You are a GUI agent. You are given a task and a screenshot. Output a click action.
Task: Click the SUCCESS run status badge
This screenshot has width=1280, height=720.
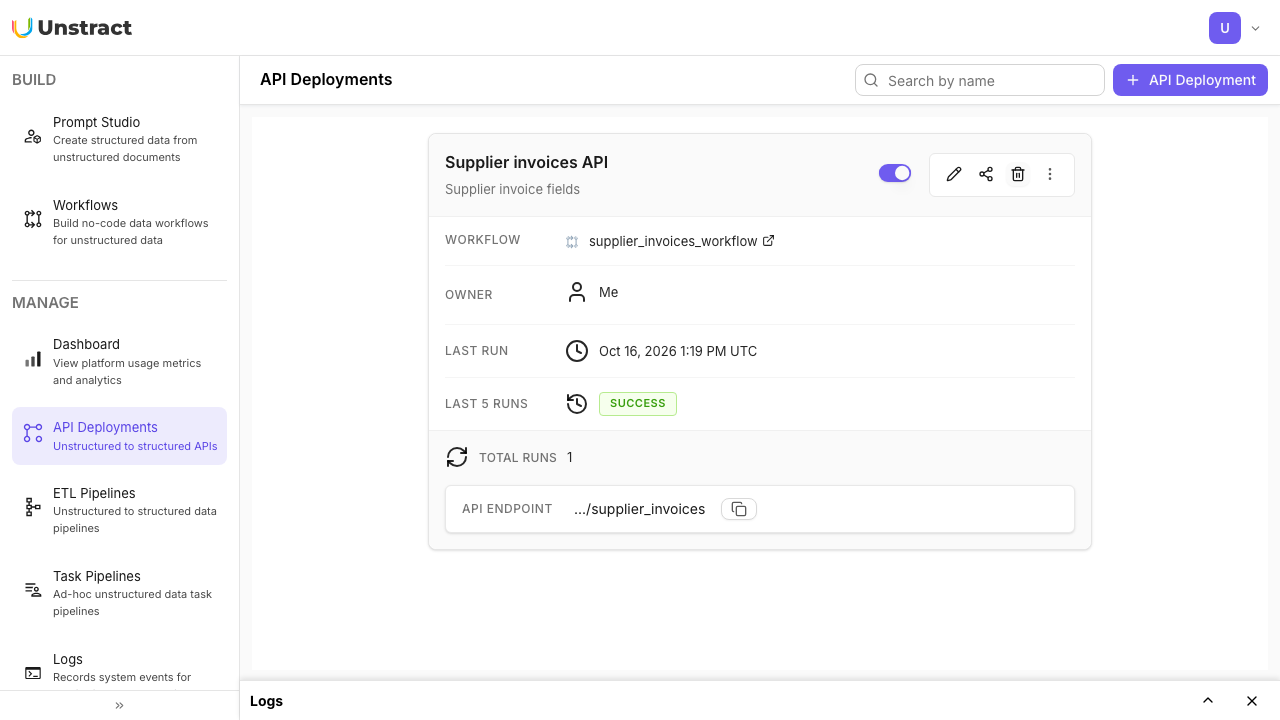coord(638,403)
